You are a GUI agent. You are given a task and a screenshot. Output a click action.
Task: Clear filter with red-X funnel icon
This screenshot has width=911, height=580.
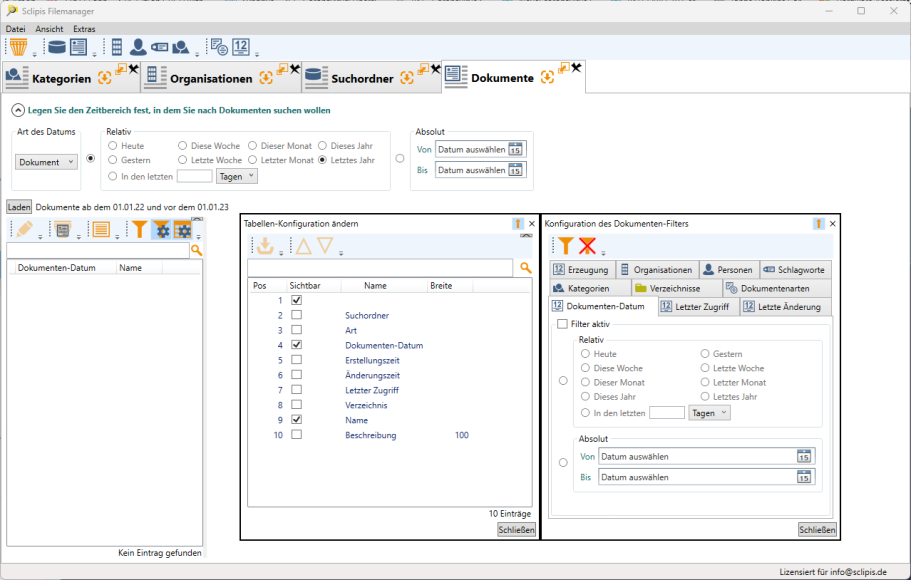click(x=587, y=246)
